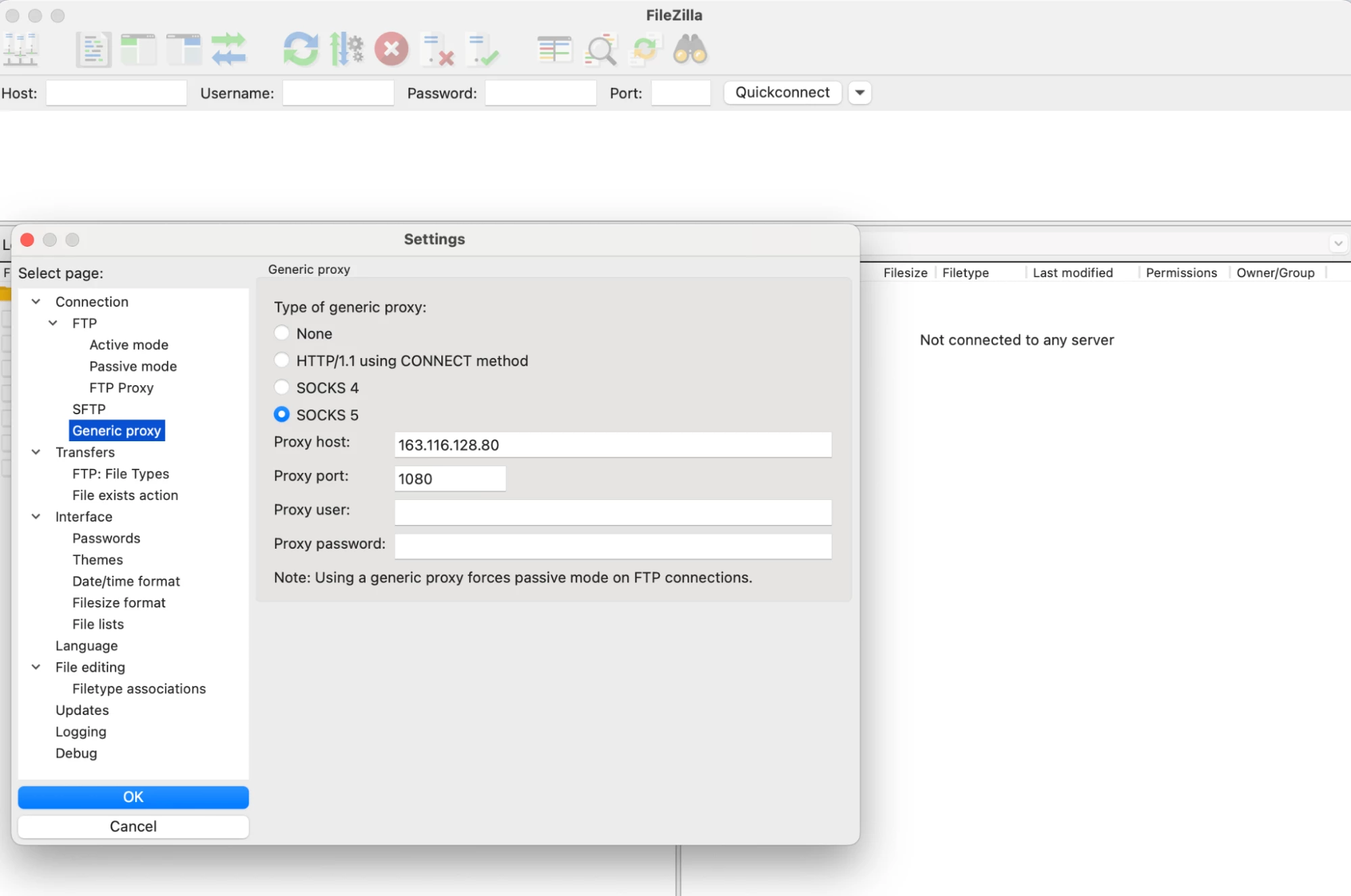Click the red Cancel operation icon

[x=391, y=50]
